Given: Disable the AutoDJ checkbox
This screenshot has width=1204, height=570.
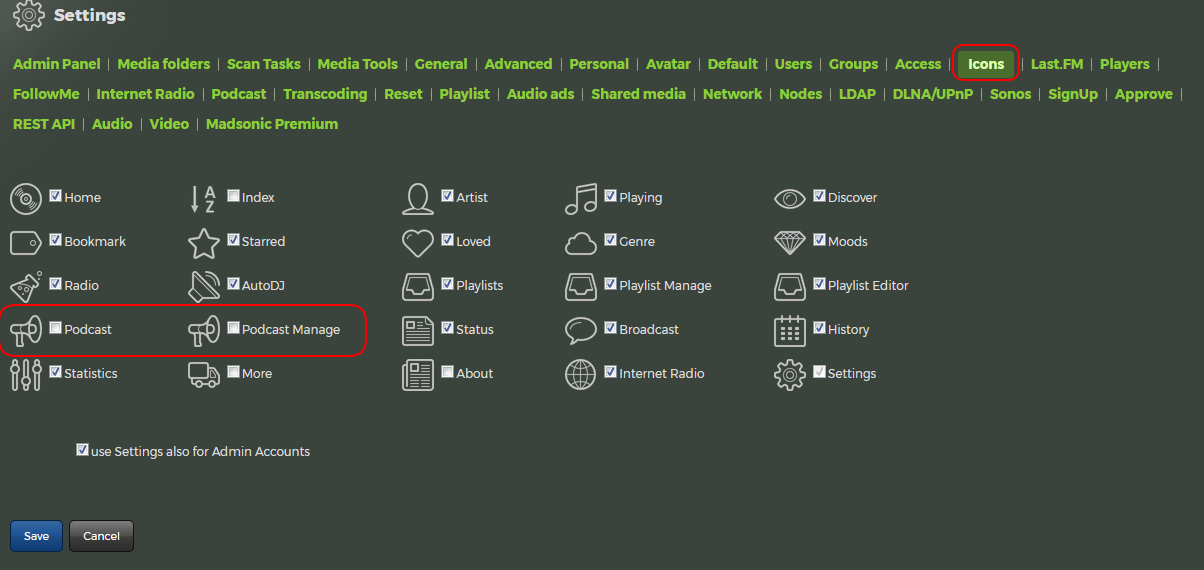Looking at the screenshot, I should point(233,284).
